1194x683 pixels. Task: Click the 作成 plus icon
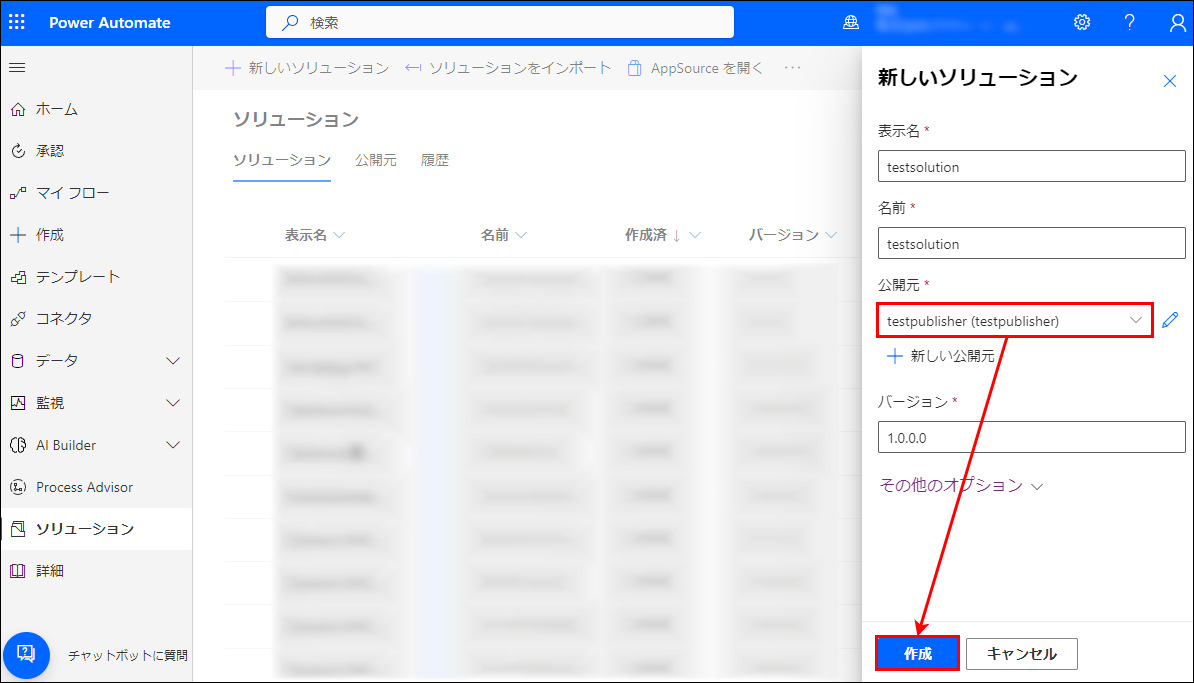tap(18, 235)
